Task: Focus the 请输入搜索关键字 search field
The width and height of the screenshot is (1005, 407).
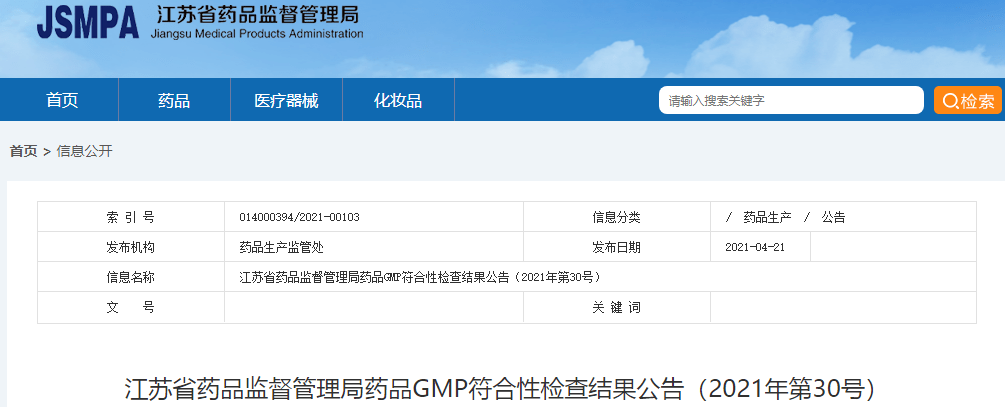Action: (791, 100)
